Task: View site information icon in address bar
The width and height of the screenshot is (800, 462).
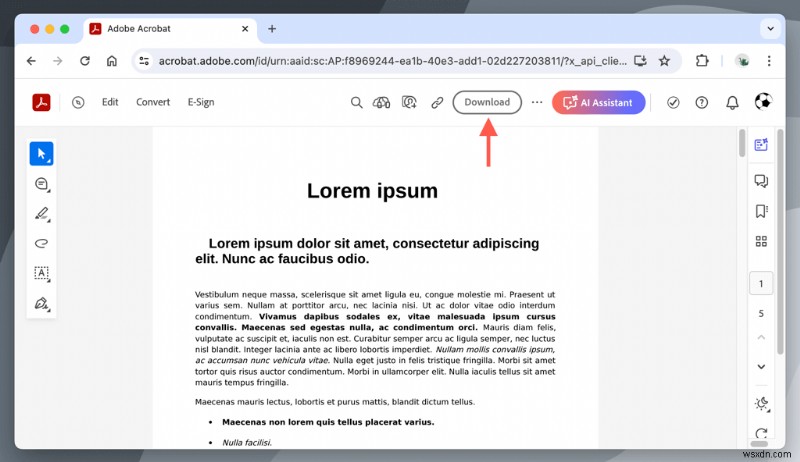Action: tap(144, 61)
